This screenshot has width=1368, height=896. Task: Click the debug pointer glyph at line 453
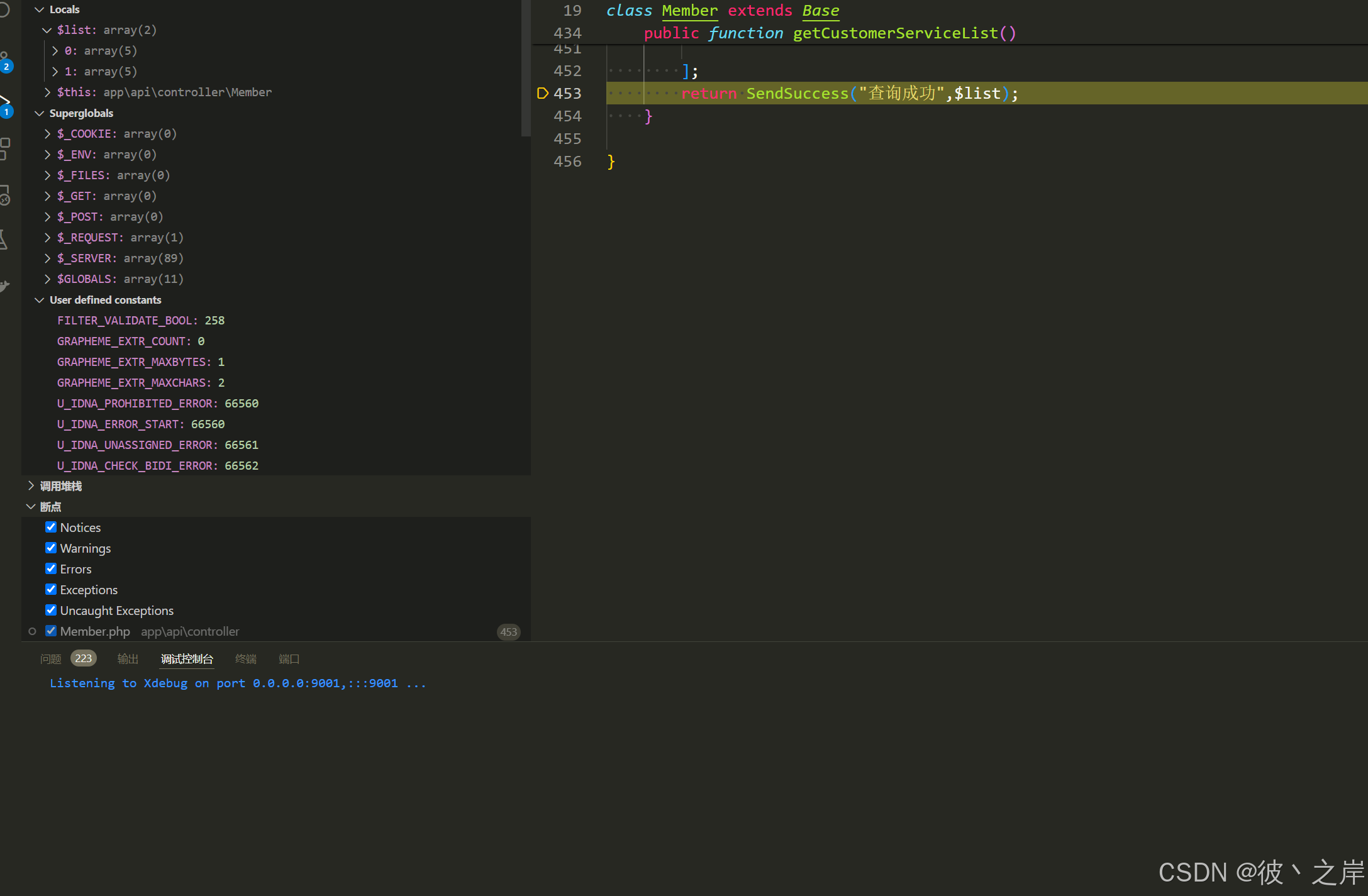tap(543, 93)
